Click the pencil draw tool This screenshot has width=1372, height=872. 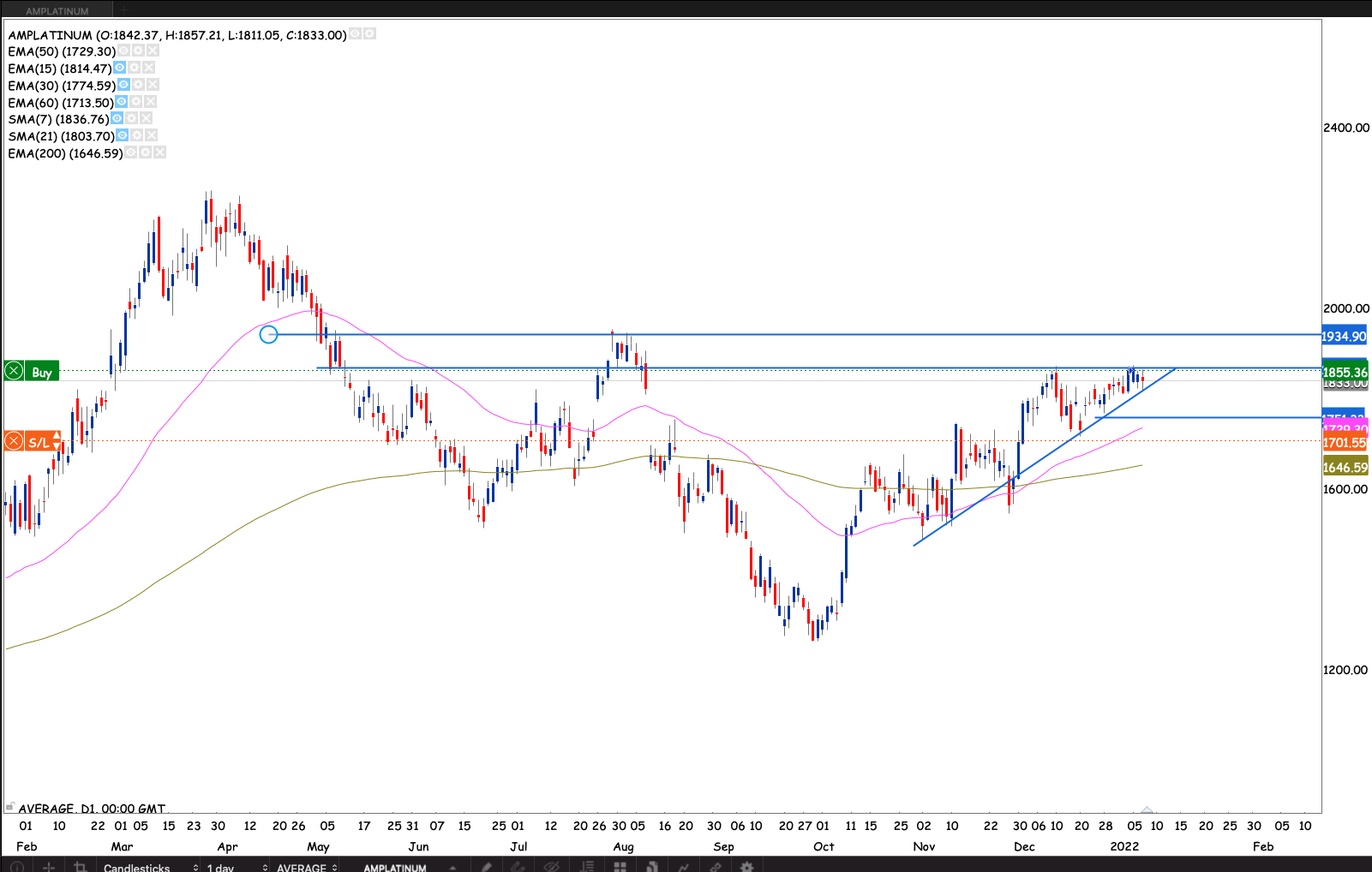coord(486,866)
